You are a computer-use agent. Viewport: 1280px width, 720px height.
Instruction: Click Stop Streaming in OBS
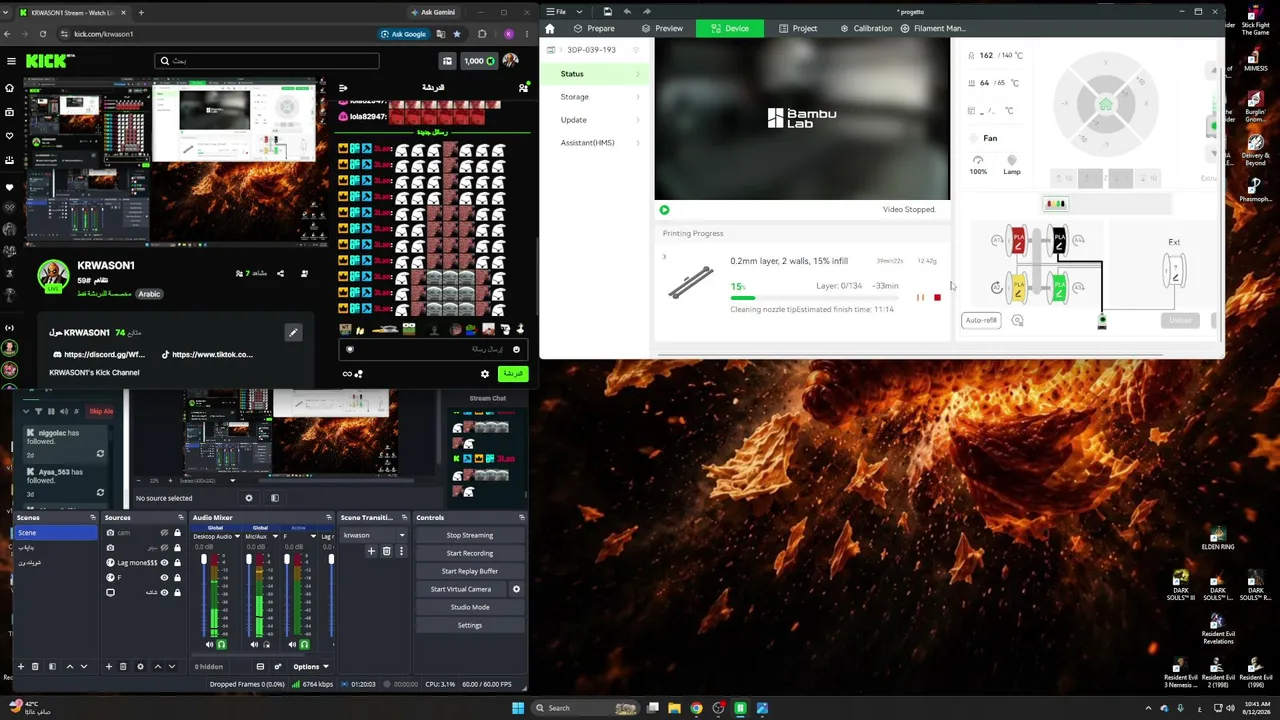tap(470, 535)
